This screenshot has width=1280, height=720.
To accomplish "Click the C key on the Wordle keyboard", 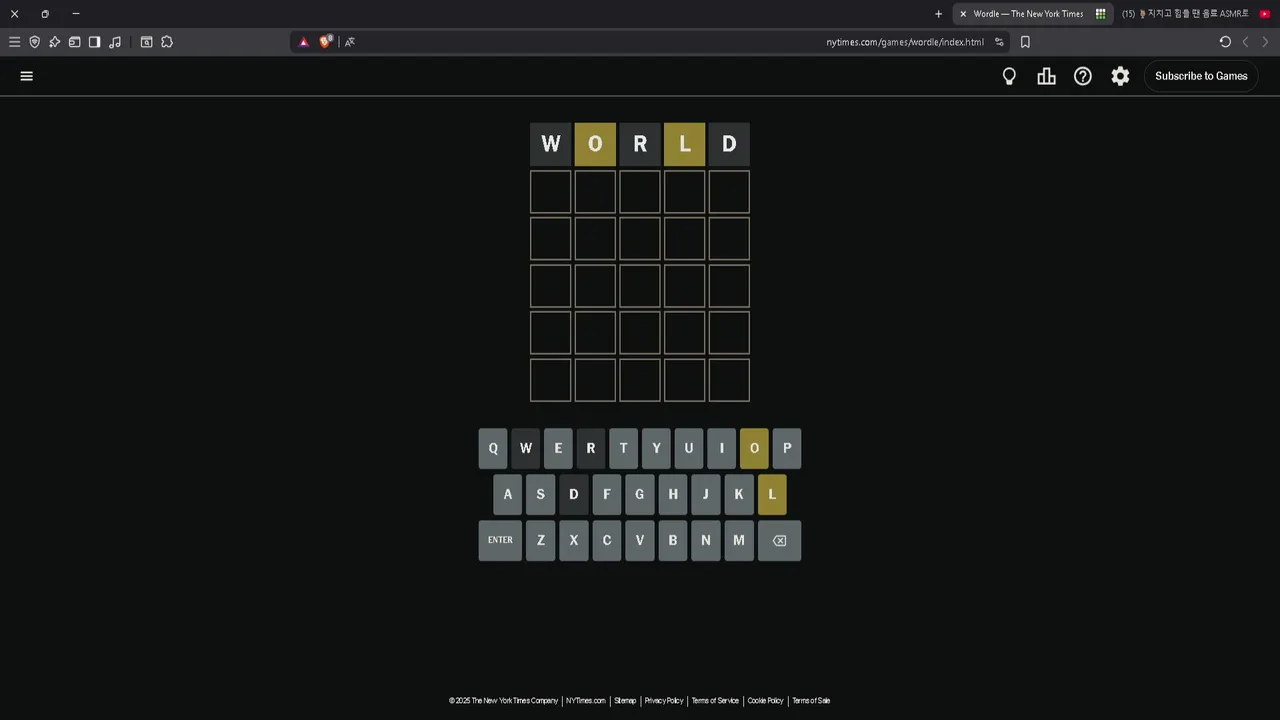I will pyautogui.click(x=607, y=540).
